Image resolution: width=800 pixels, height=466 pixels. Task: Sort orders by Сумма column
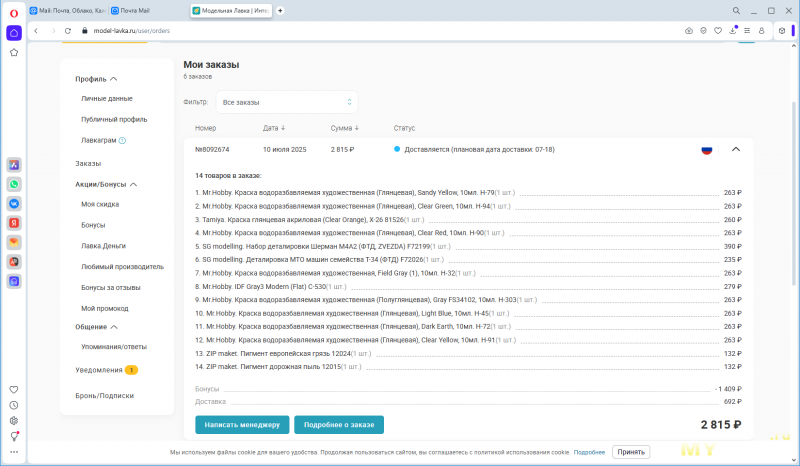(344, 128)
